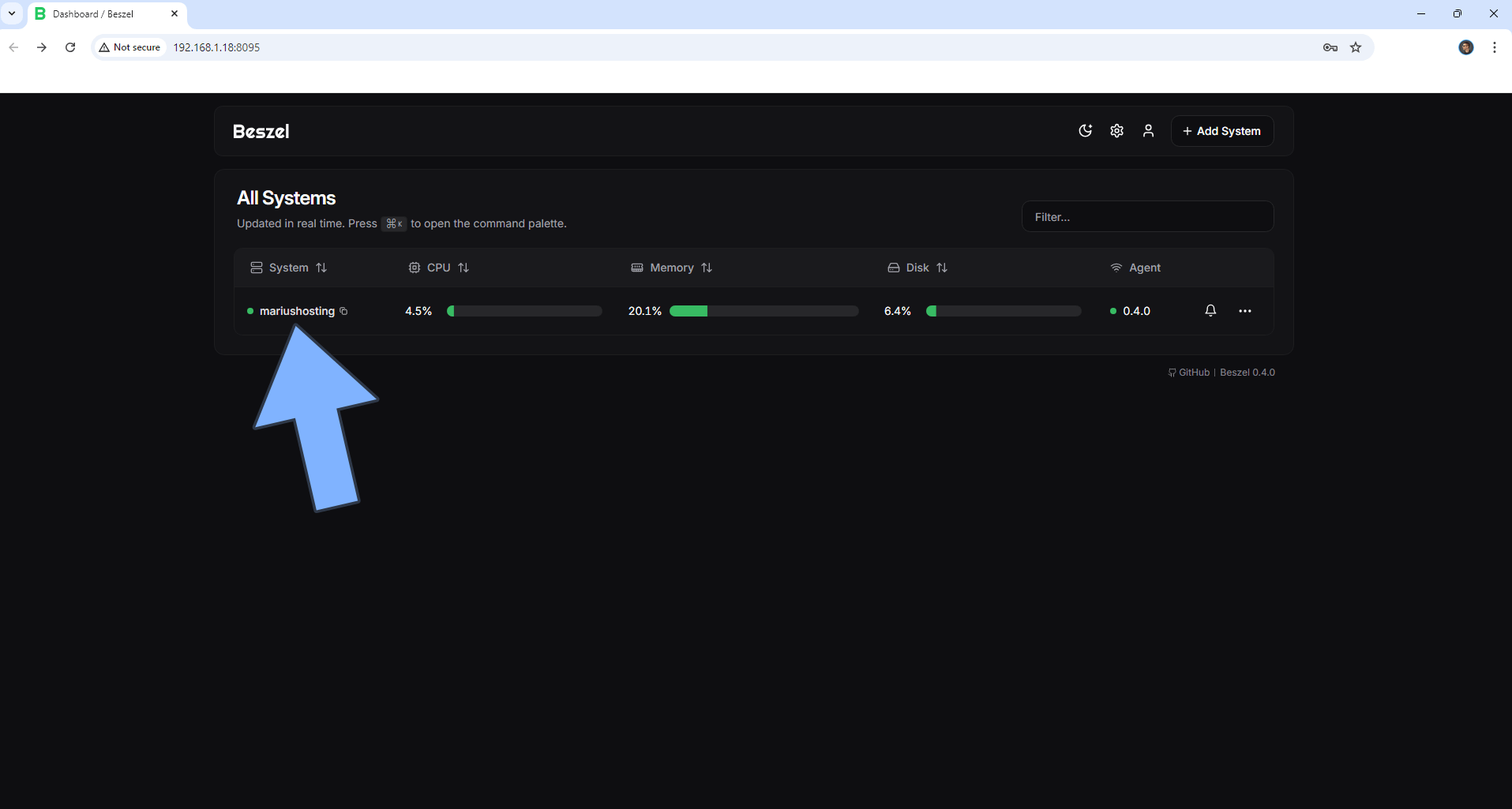Go forward in browser history
This screenshot has width=1512, height=809.
[42, 47]
